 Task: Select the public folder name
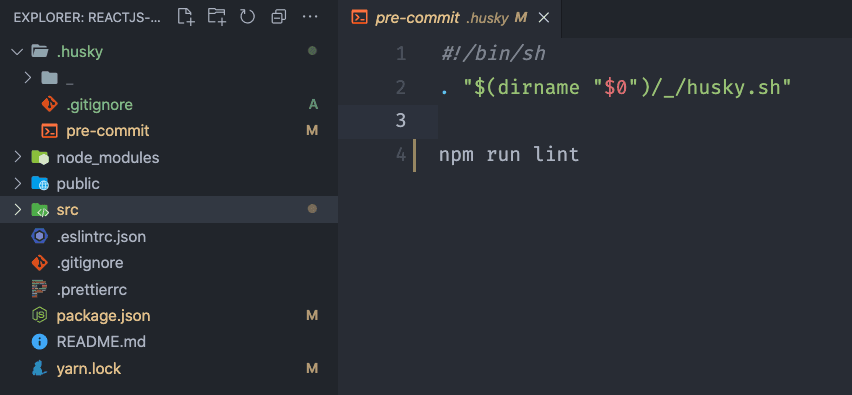78,184
